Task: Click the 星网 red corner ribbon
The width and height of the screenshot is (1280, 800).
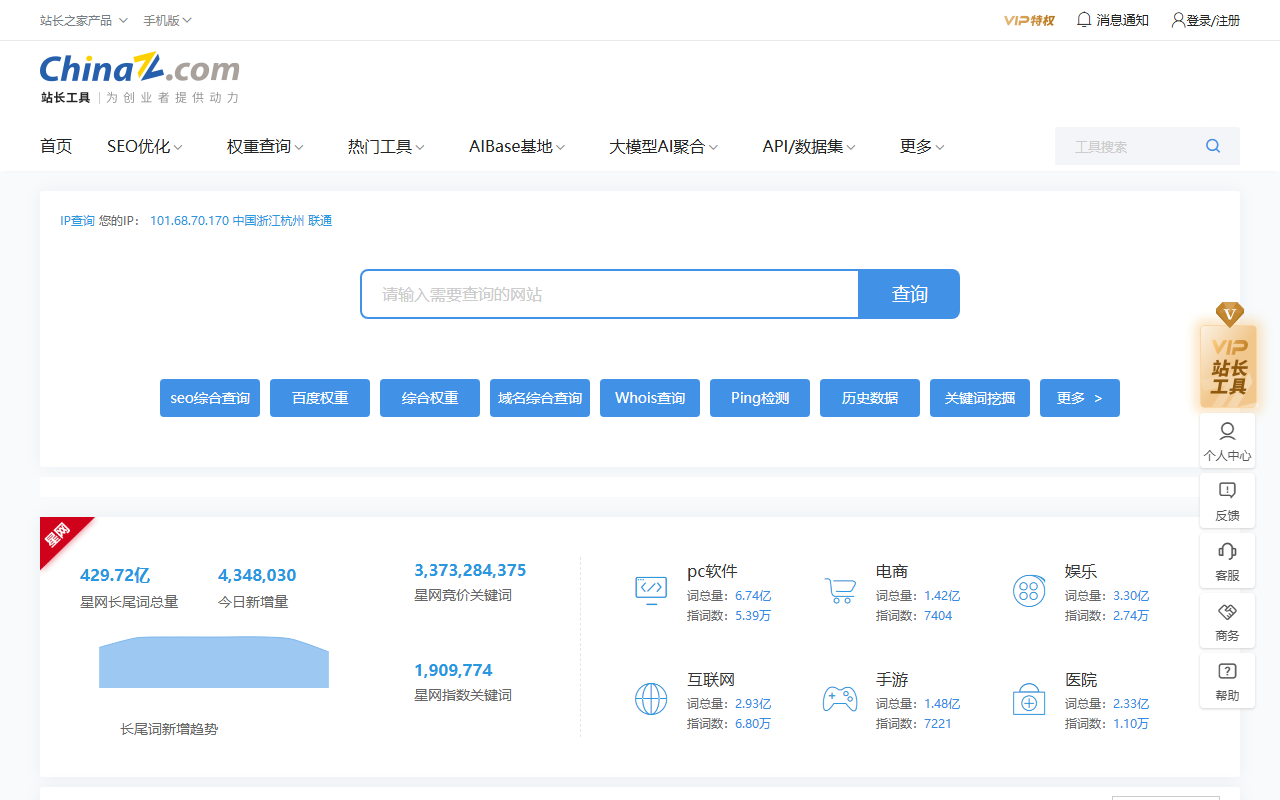Action: click(60, 537)
